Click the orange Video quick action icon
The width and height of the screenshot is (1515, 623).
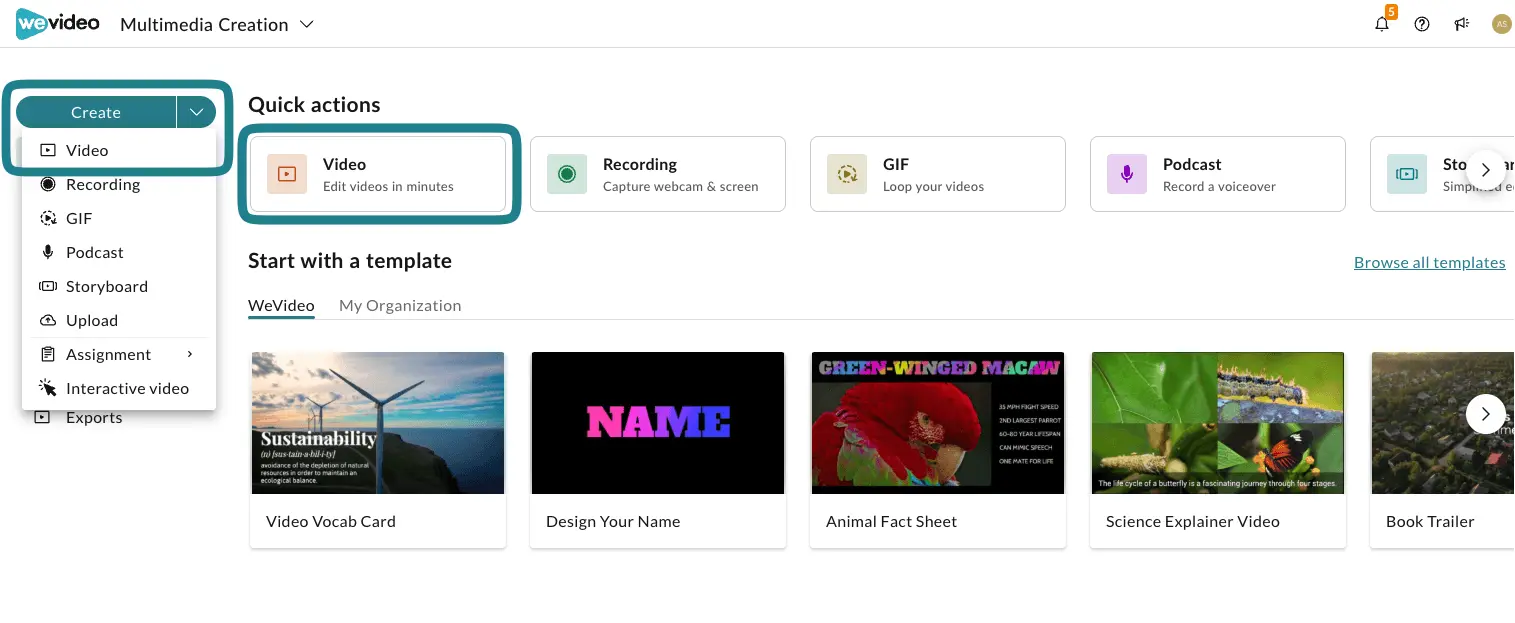(287, 174)
